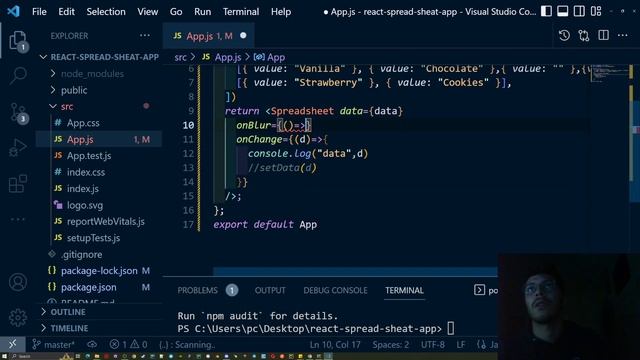
Task: Switch to the DEBUG CONSOLE tab
Action: point(335,290)
